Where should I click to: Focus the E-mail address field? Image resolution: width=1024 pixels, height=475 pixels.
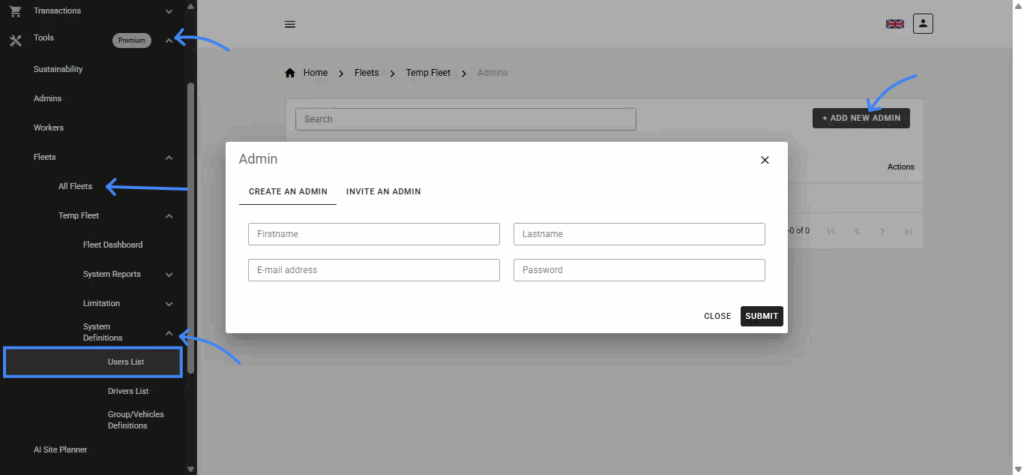pyautogui.click(x=373, y=270)
